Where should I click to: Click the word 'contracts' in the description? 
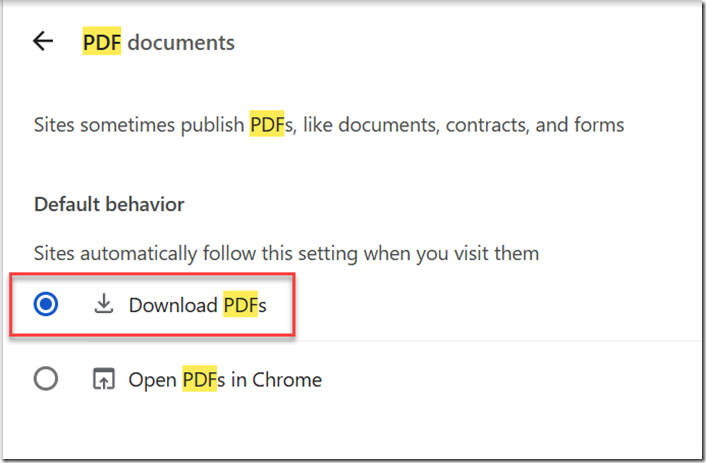click(488, 125)
